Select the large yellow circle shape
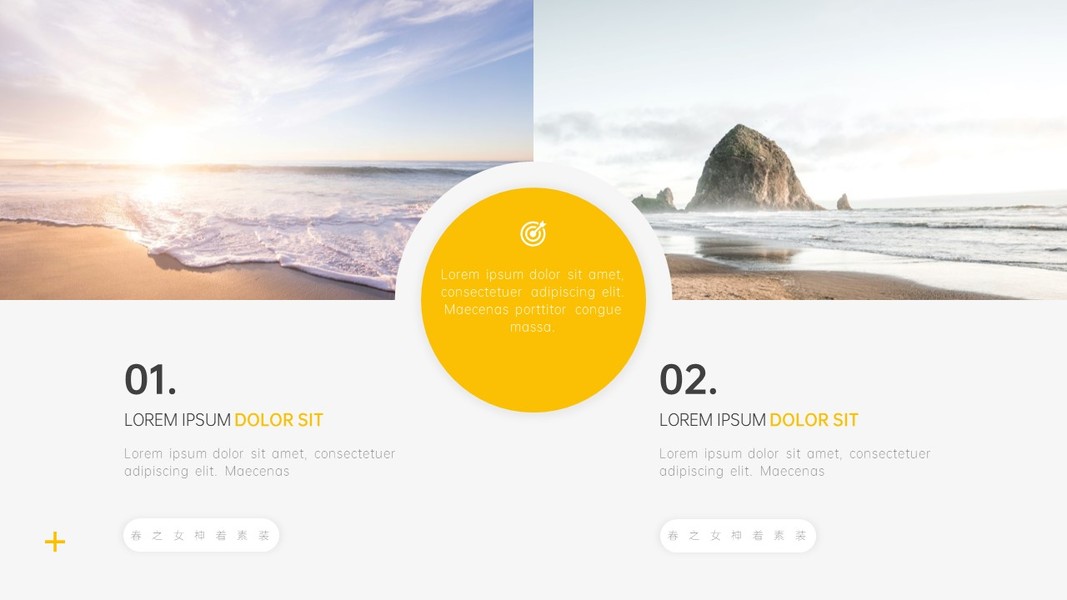This screenshot has width=1067, height=600. [x=534, y=300]
